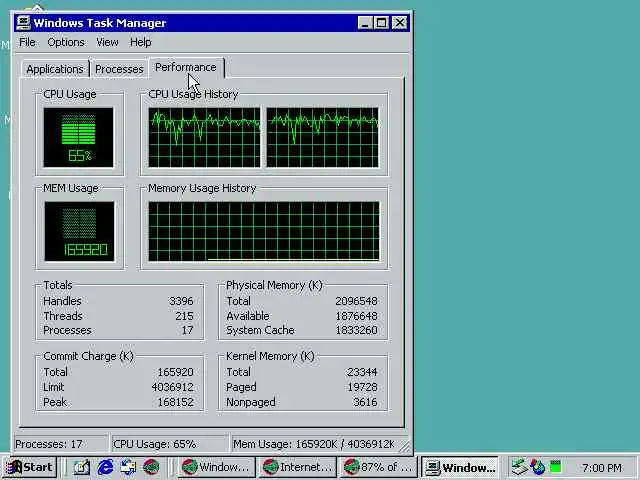The width and height of the screenshot is (640, 480).
Task: Click the network connection tray icon
Action: pyautogui.click(x=520, y=467)
